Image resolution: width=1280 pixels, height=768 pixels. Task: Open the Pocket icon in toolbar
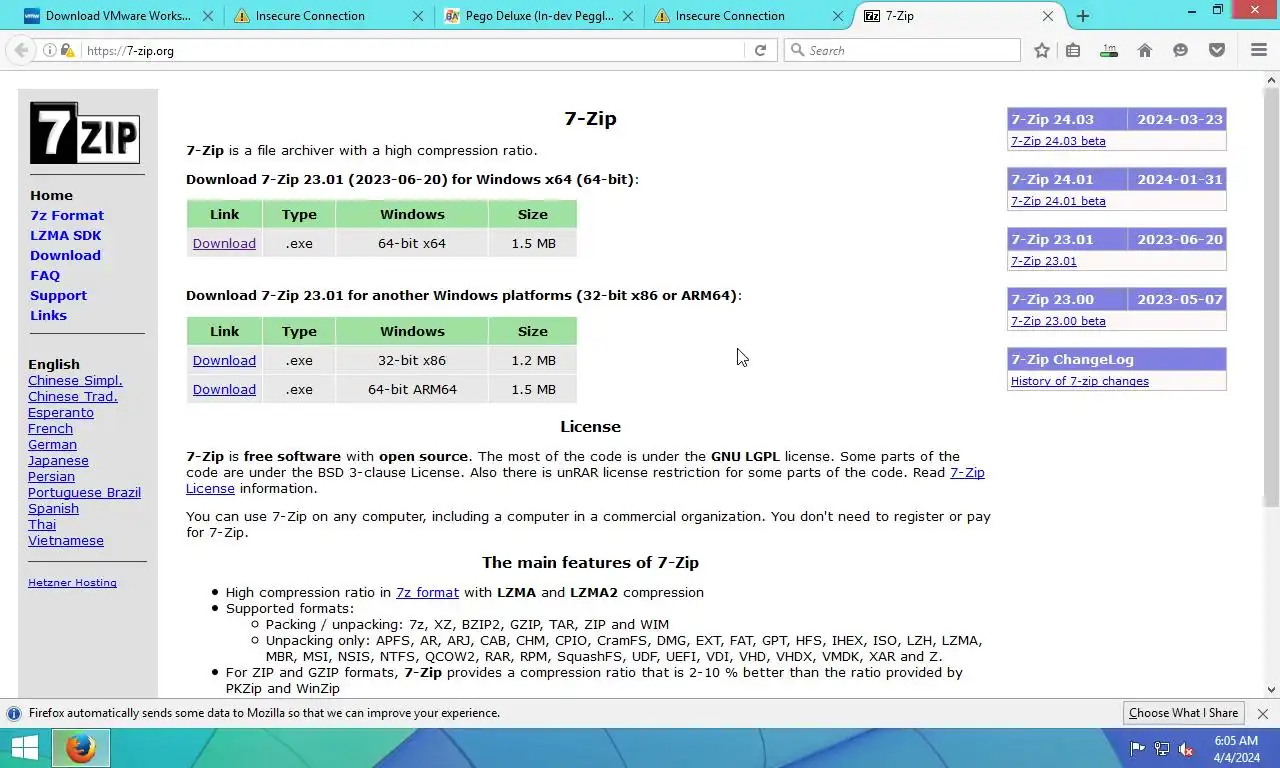coord(1217,50)
